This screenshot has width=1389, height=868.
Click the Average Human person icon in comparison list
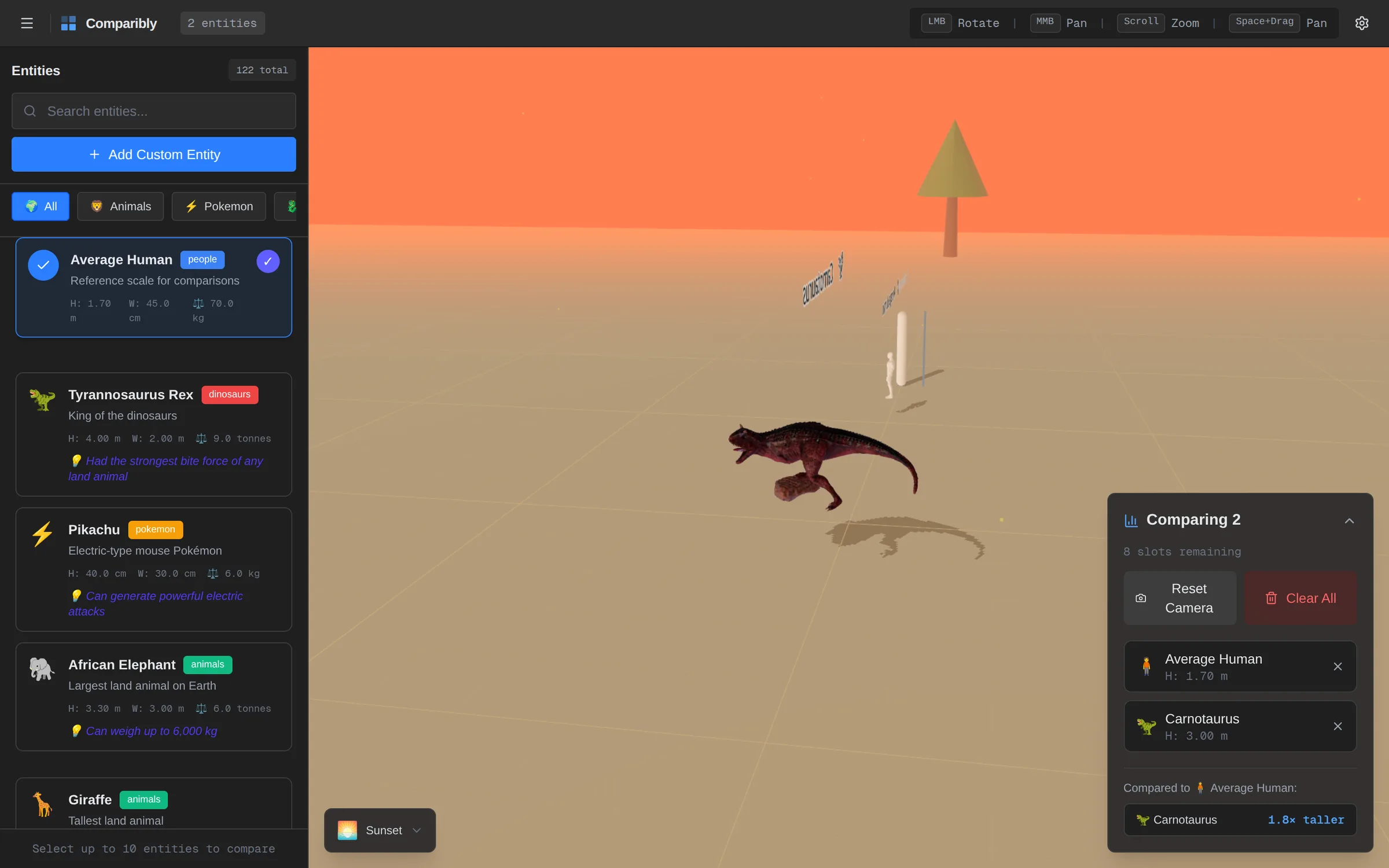pos(1146,667)
